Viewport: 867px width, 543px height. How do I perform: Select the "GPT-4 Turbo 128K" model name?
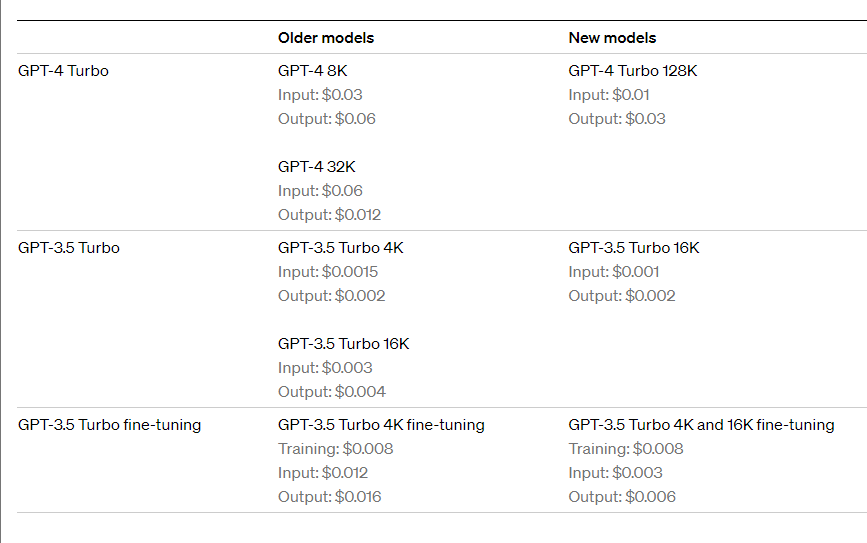[x=631, y=71]
